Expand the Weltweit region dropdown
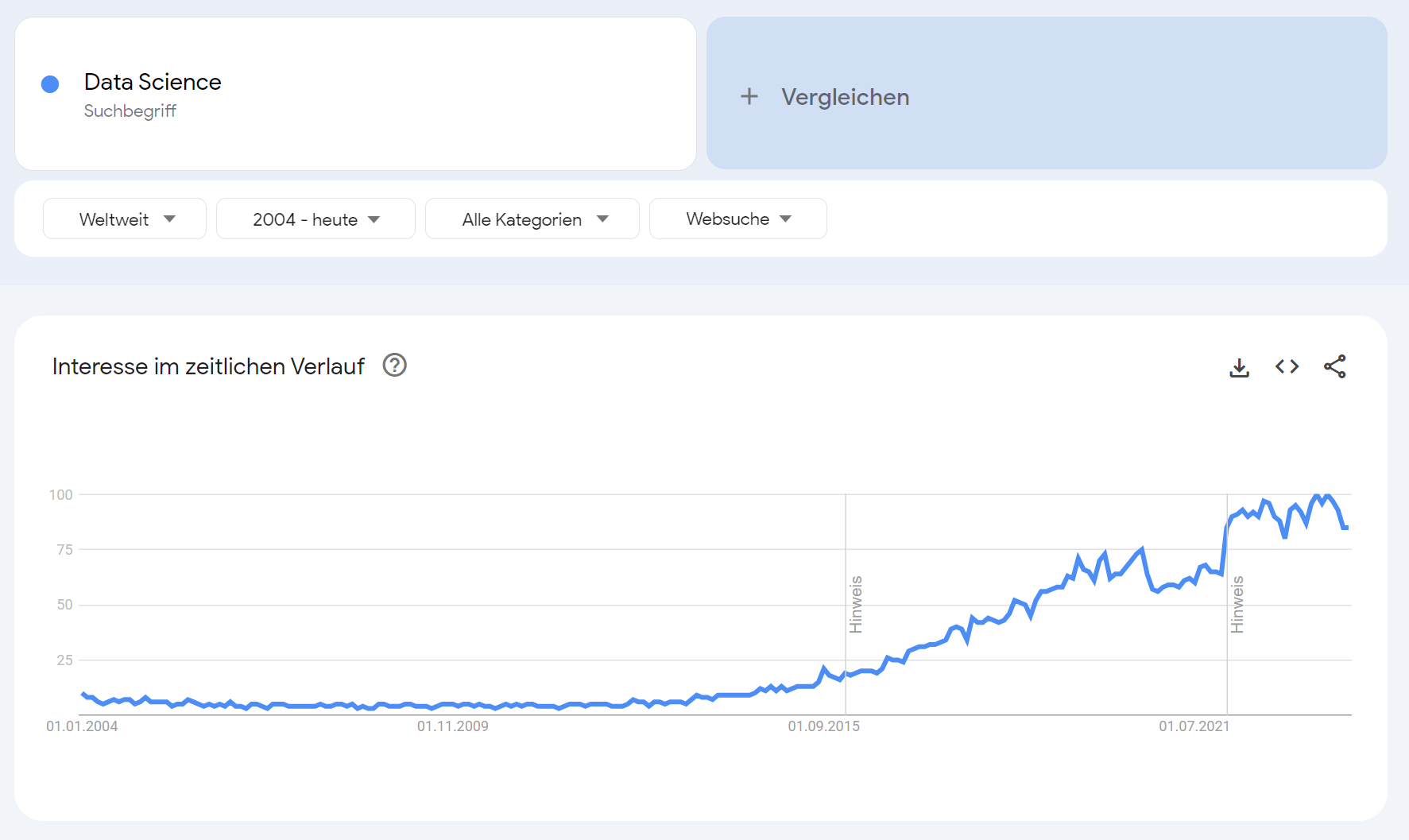The height and width of the screenshot is (840, 1409). (125, 219)
